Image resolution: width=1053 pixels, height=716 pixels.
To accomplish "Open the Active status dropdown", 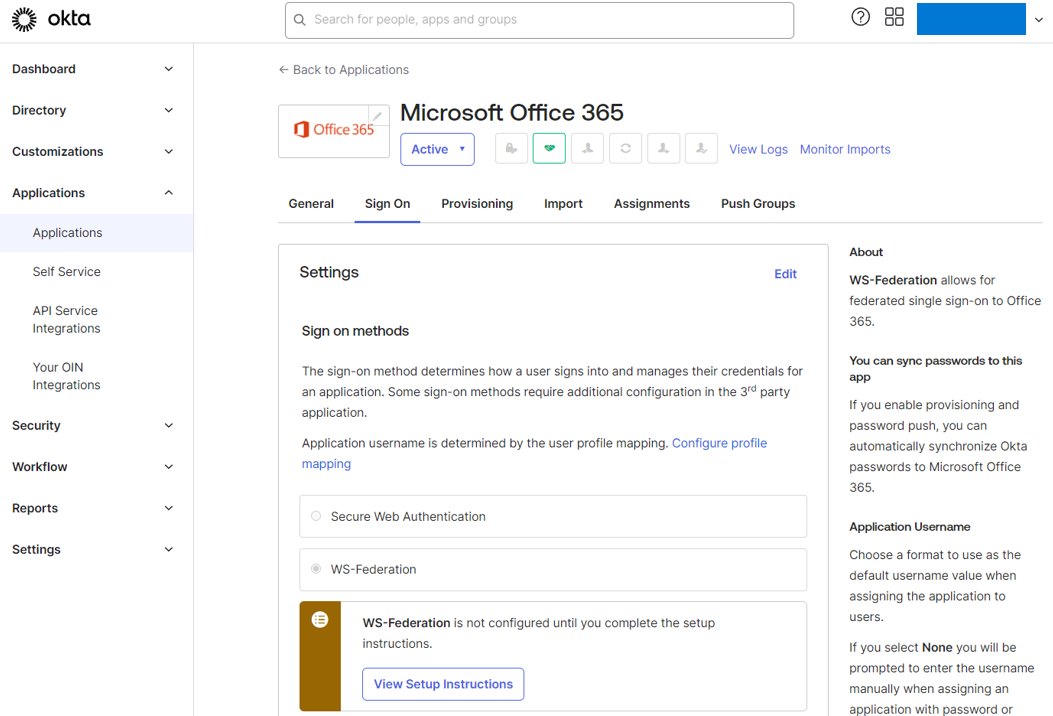I will (437, 149).
